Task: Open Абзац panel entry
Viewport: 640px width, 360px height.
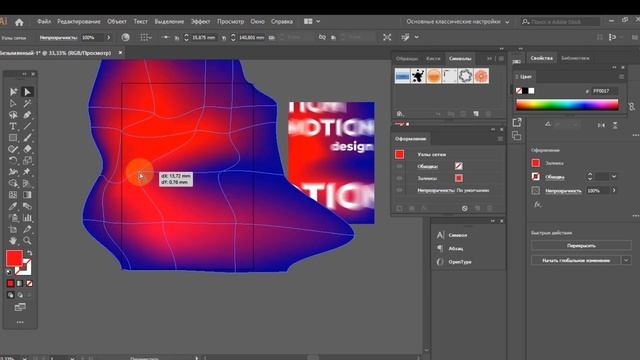Action: point(456,248)
